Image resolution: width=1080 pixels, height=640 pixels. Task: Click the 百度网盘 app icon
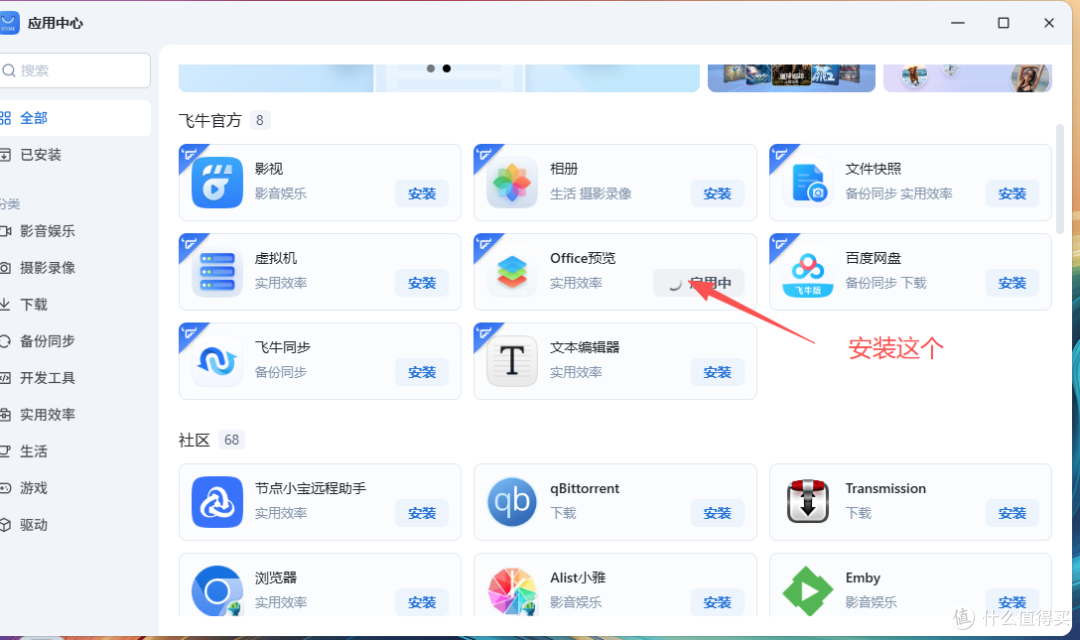[807, 272]
